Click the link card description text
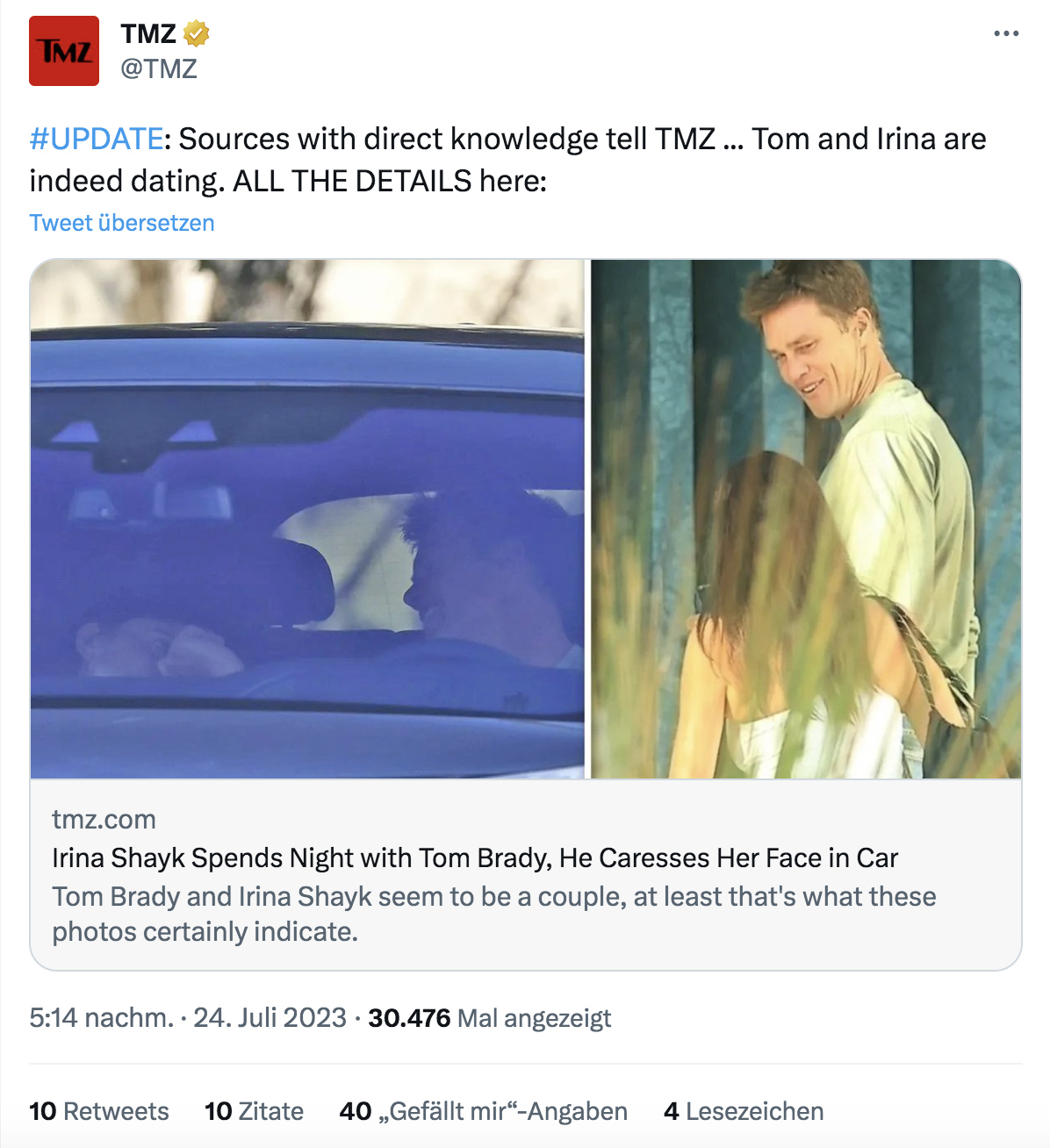The width and height of the screenshot is (1050, 1148). point(493,913)
